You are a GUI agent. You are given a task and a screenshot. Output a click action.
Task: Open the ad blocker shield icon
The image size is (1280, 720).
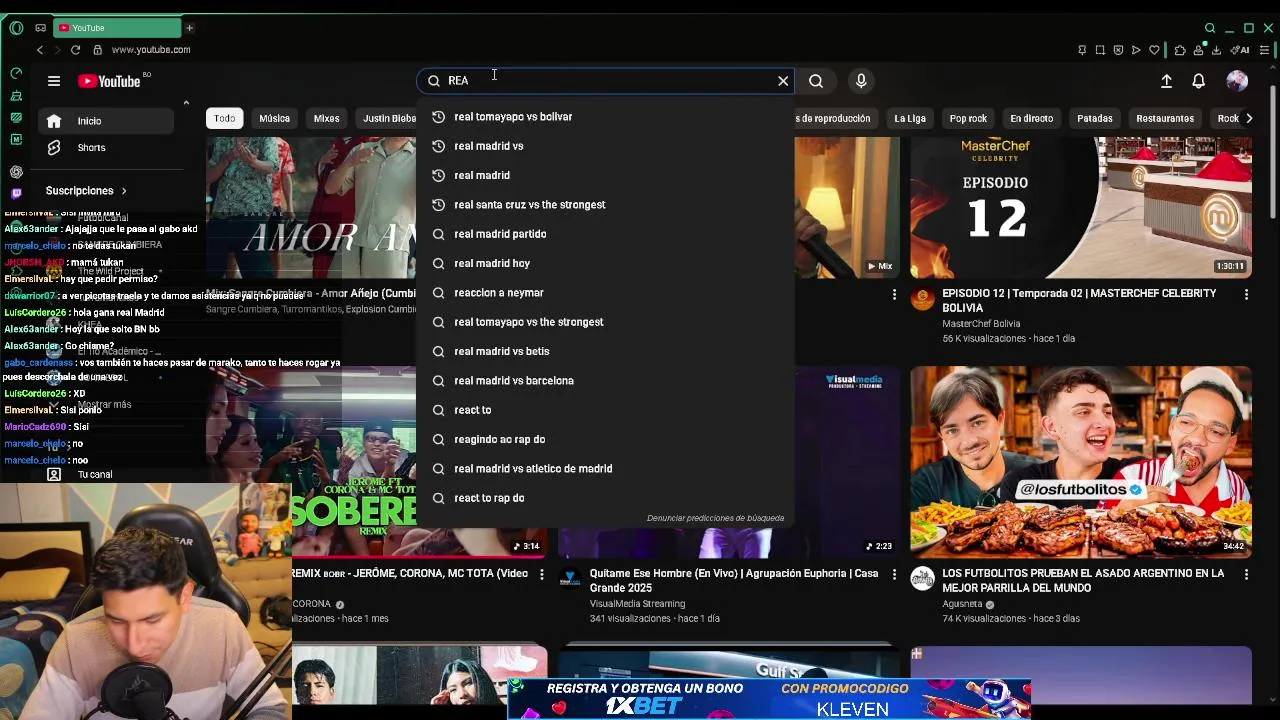click(1118, 50)
